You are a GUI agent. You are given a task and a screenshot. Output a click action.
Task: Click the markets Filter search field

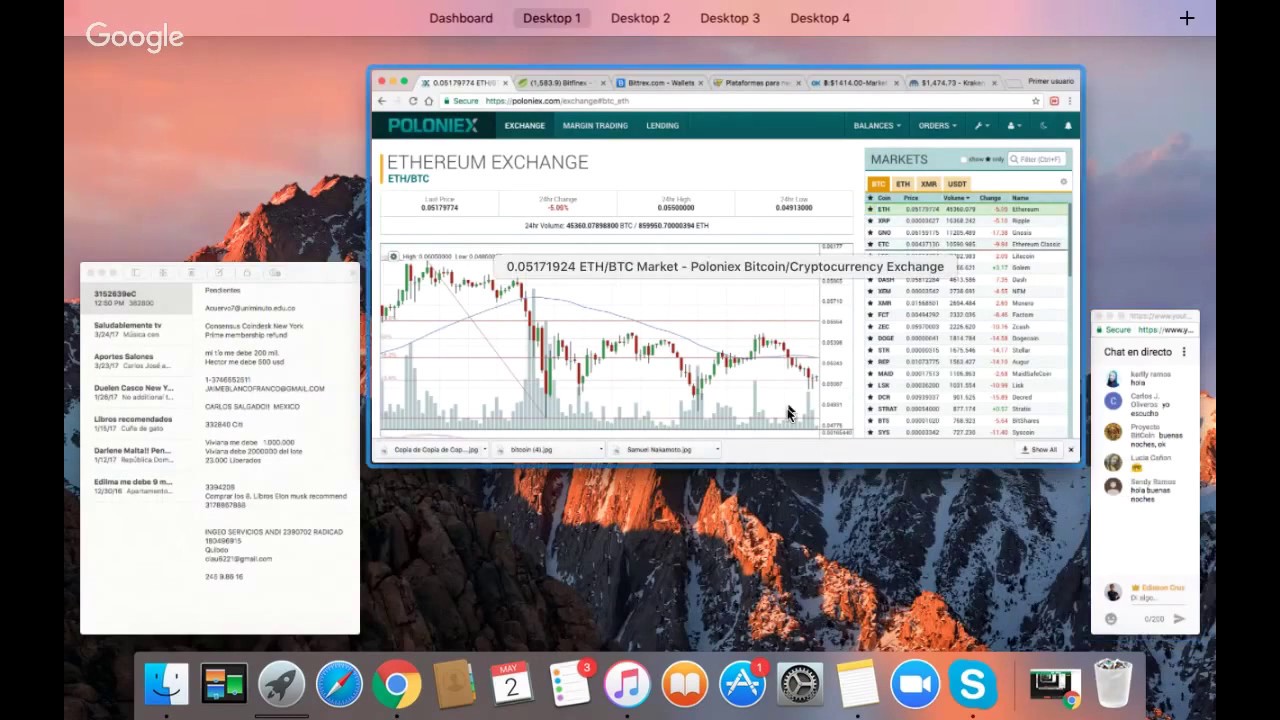[1037, 159]
